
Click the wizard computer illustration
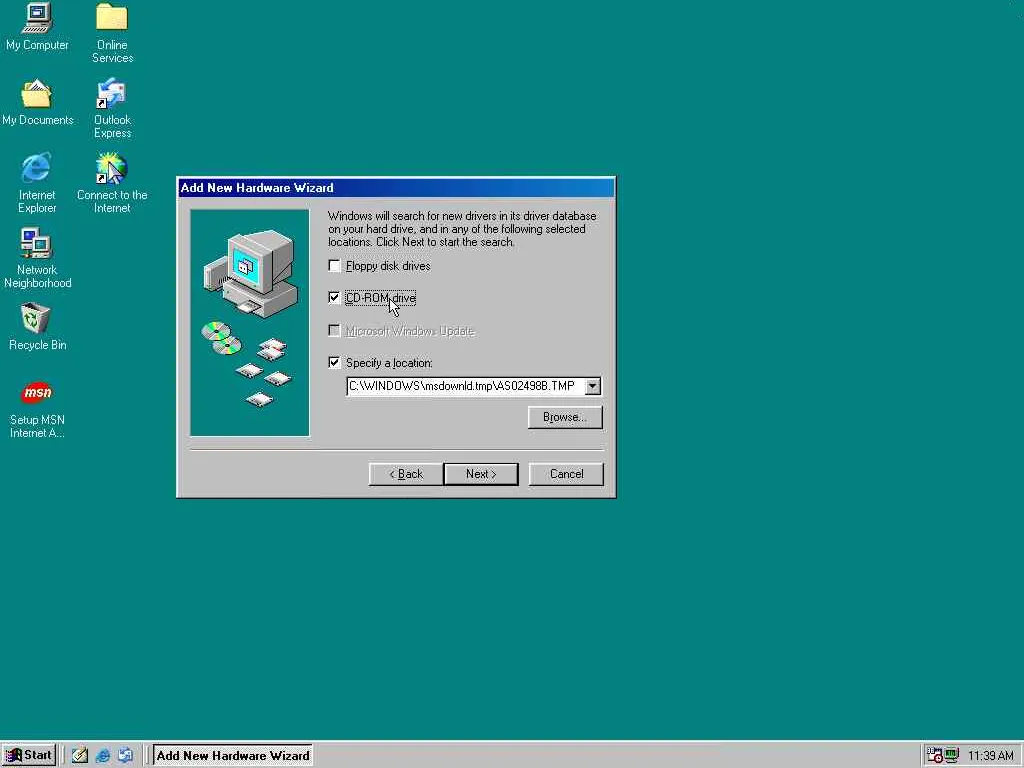[249, 323]
